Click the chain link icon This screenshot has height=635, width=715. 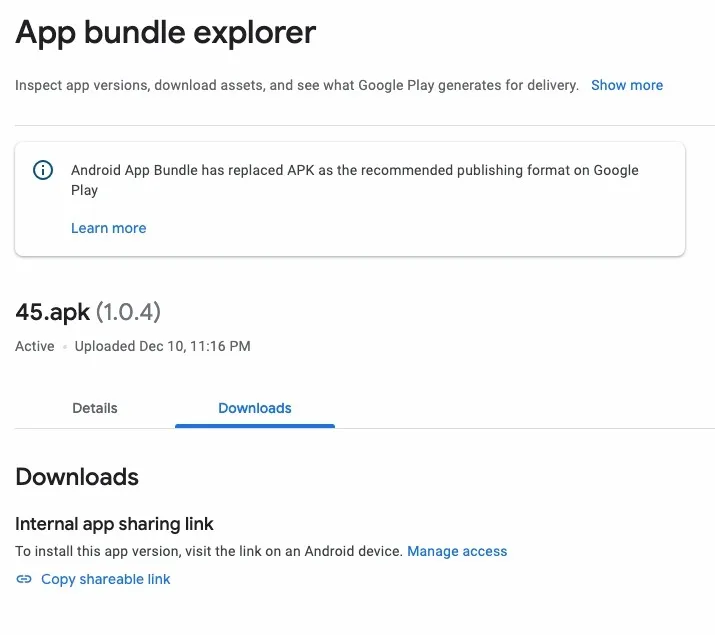pyautogui.click(x=24, y=579)
